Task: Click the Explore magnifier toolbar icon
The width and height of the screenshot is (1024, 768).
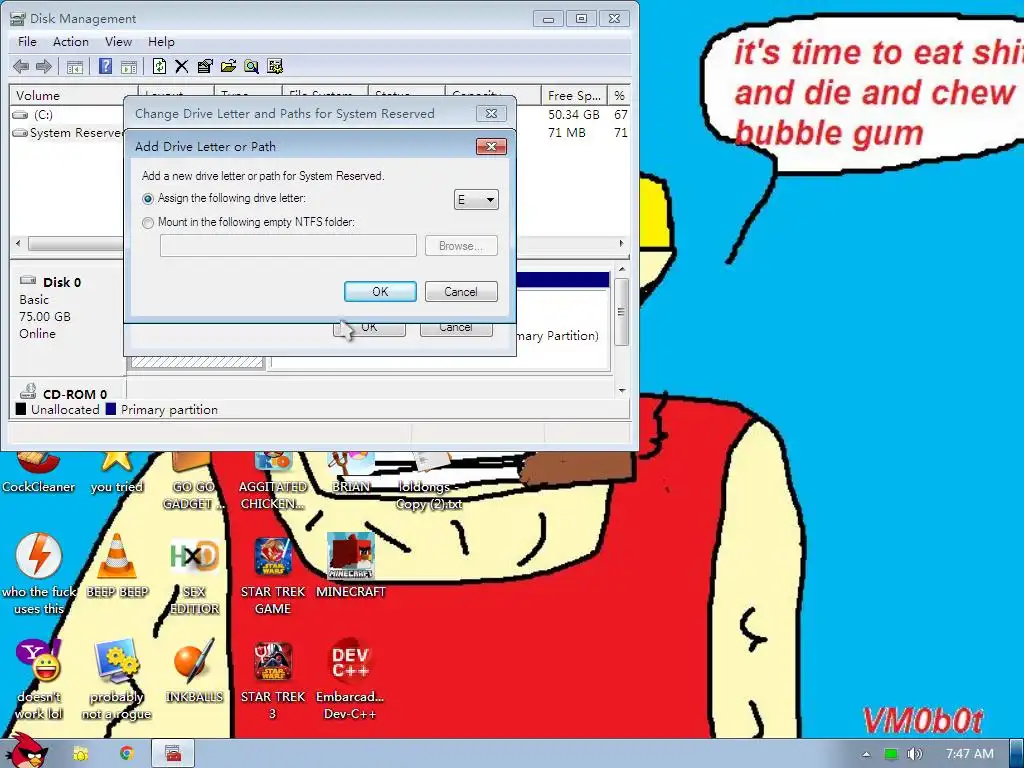Action: coord(251,66)
